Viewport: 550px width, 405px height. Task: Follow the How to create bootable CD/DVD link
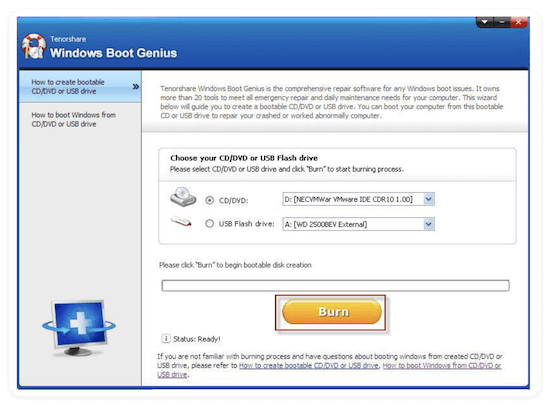pyautogui.click(x=309, y=365)
